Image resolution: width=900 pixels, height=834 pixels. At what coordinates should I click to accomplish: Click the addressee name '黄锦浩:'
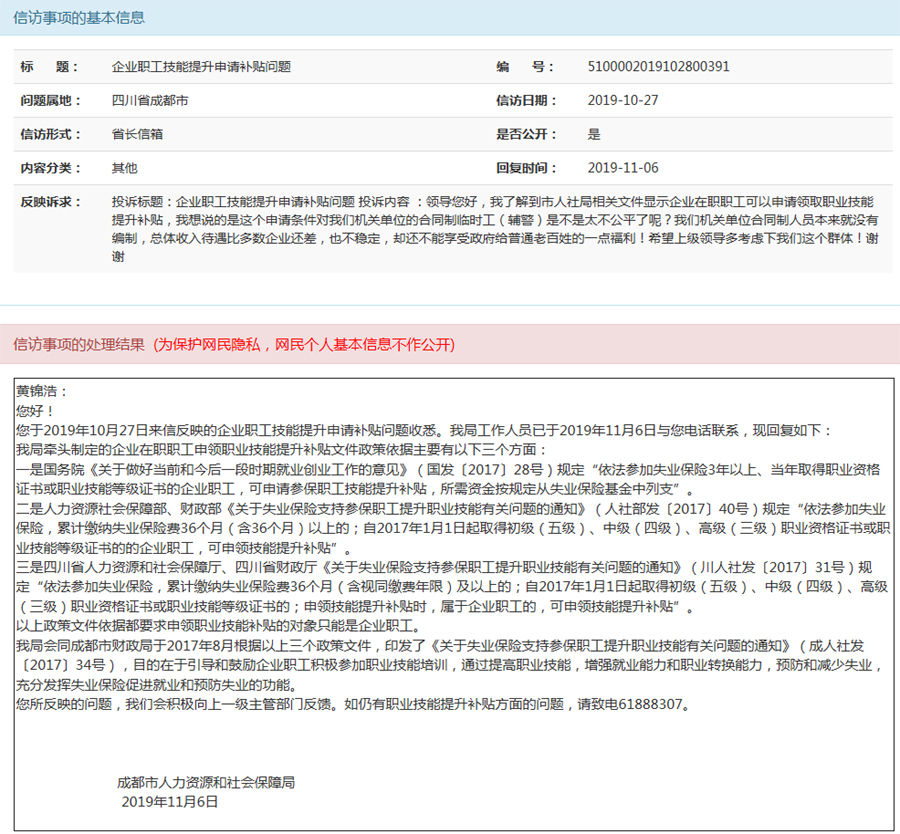42,391
